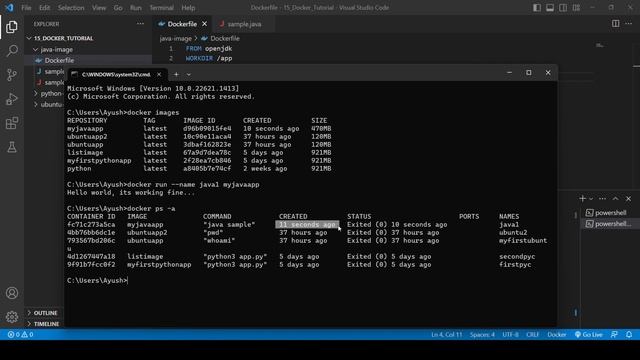
Task: Toggle primary side bar layout icon
Action: pyautogui.click(x=537, y=7)
